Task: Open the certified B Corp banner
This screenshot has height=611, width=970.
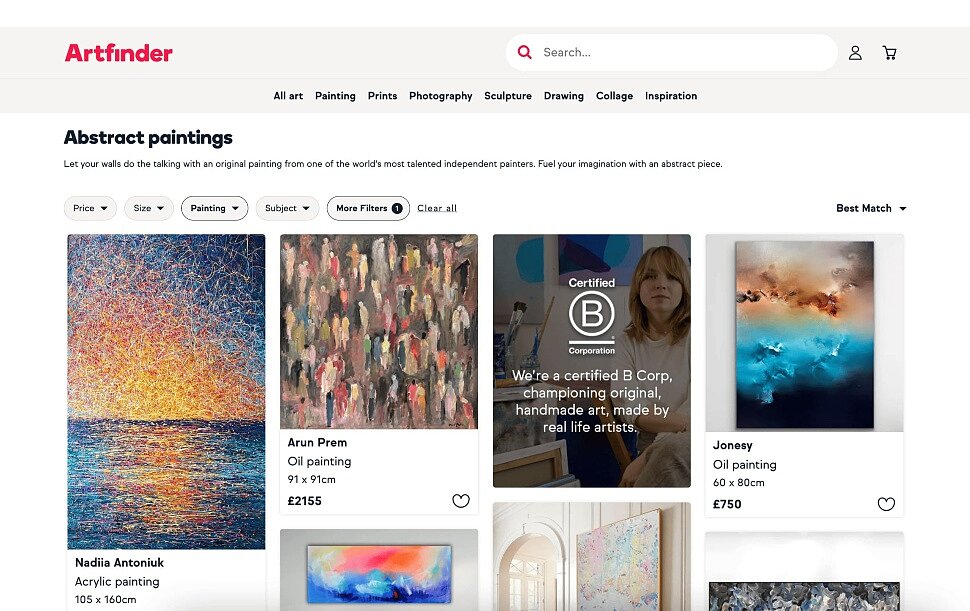Action: click(x=591, y=360)
